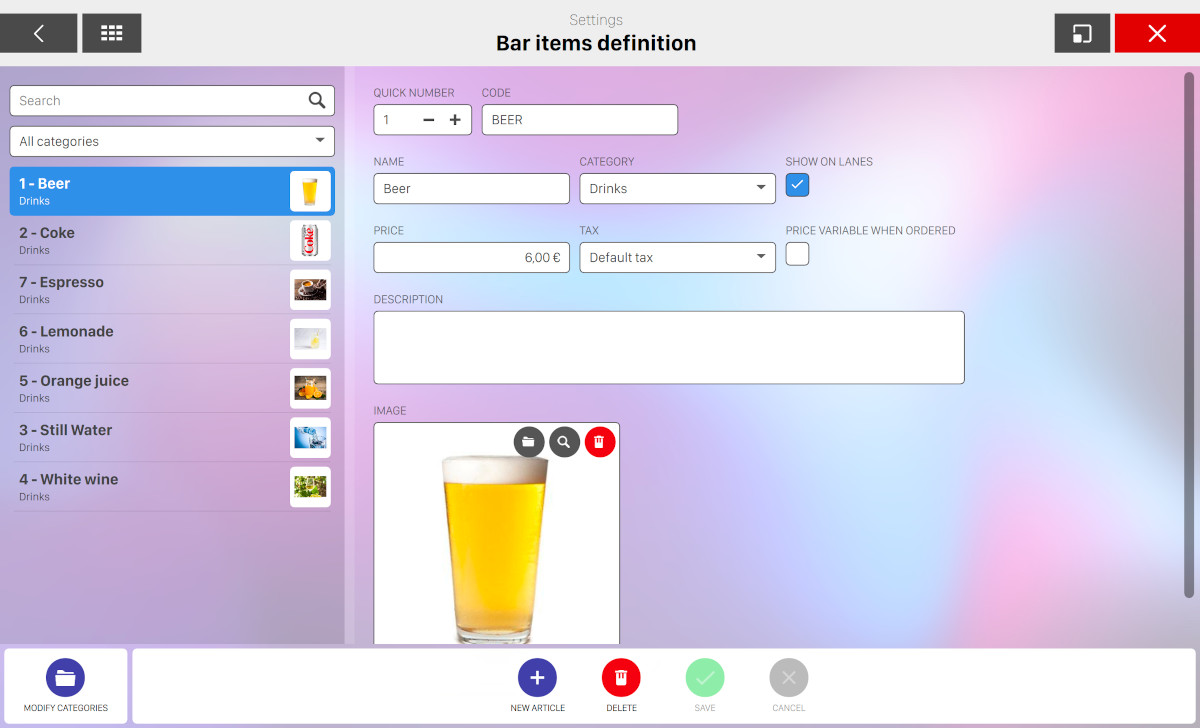
Task: Open Modify Categories
Action: tap(65, 678)
